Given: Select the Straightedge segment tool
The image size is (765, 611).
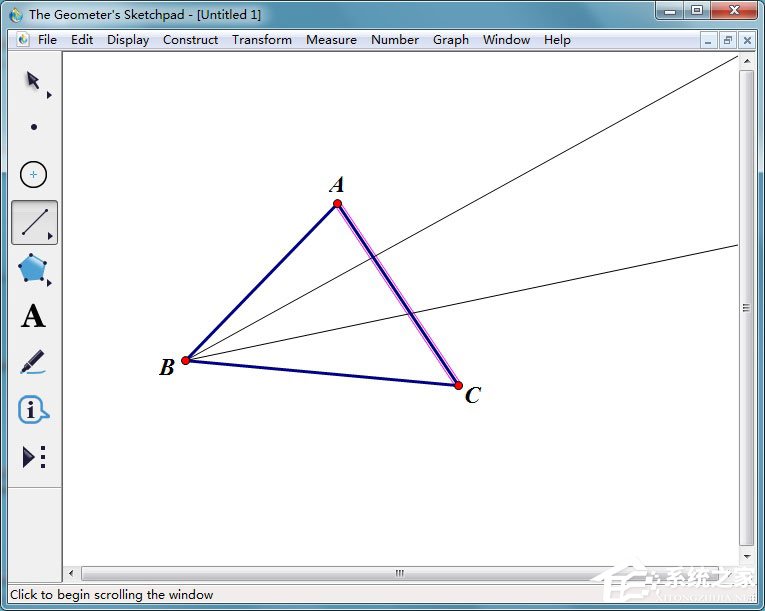Looking at the screenshot, I should (x=34, y=222).
